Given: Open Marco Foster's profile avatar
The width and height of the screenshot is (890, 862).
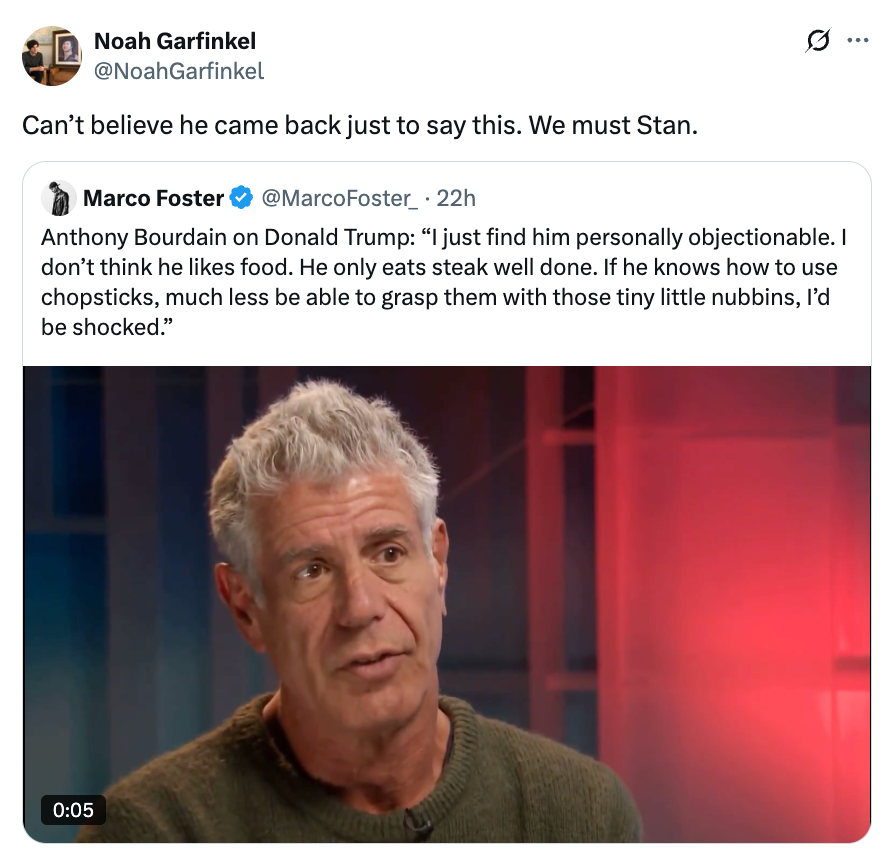Looking at the screenshot, I should coord(58,198).
